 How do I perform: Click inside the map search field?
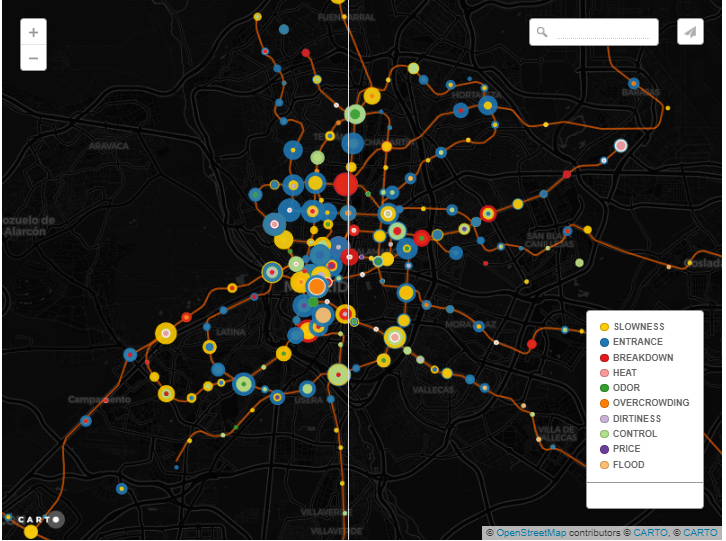[603, 32]
